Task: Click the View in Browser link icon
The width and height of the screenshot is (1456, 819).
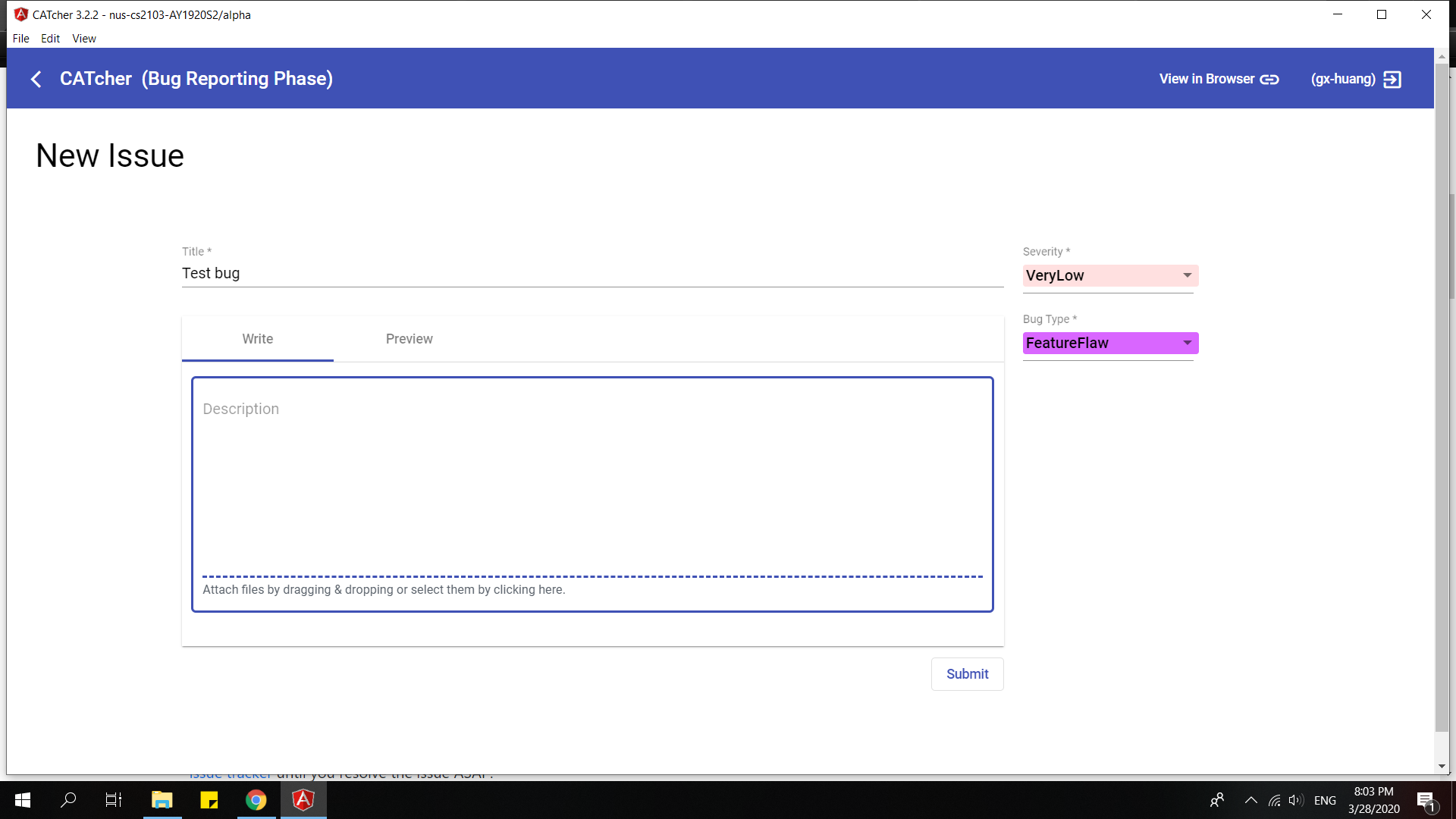Action: (1269, 80)
